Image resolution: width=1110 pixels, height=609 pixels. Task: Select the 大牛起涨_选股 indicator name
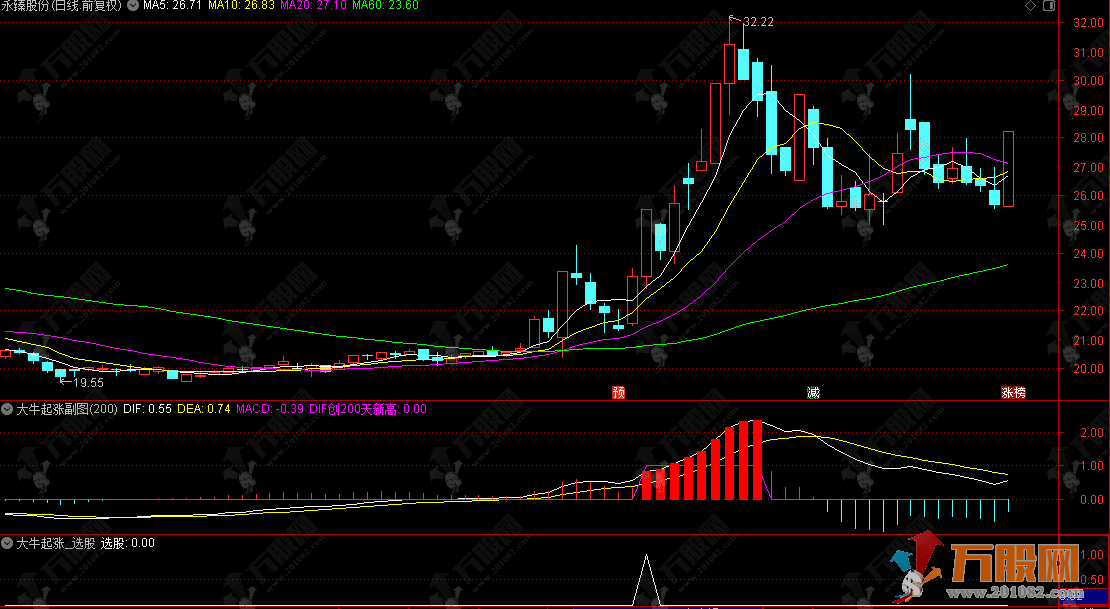[x=54, y=544]
